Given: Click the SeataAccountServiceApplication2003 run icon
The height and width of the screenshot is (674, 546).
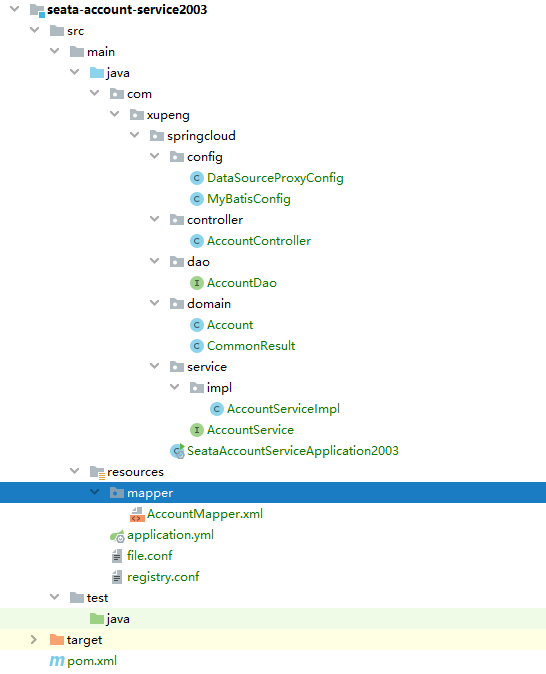Looking at the screenshot, I should [x=177, y=451].
